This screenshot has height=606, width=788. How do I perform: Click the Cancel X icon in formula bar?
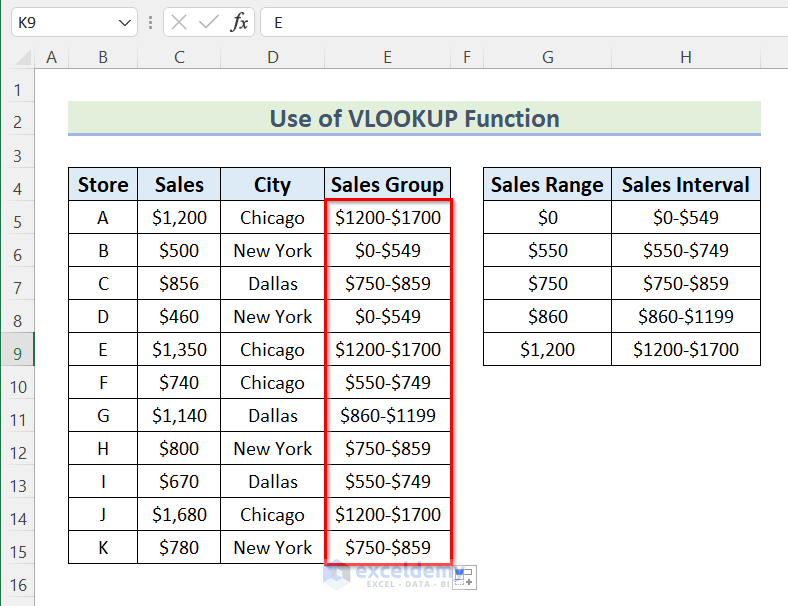point(179,22)
